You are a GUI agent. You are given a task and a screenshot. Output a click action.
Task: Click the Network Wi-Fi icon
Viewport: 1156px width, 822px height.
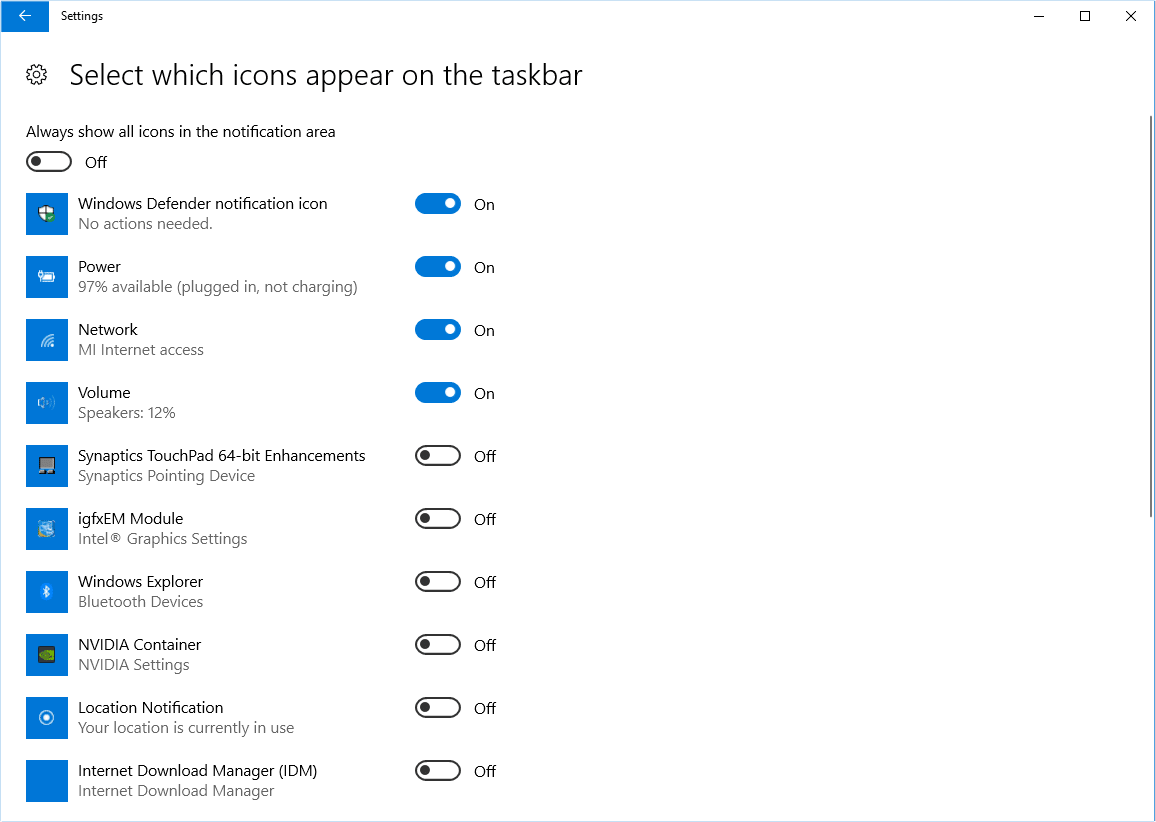(x=46, y=340)
